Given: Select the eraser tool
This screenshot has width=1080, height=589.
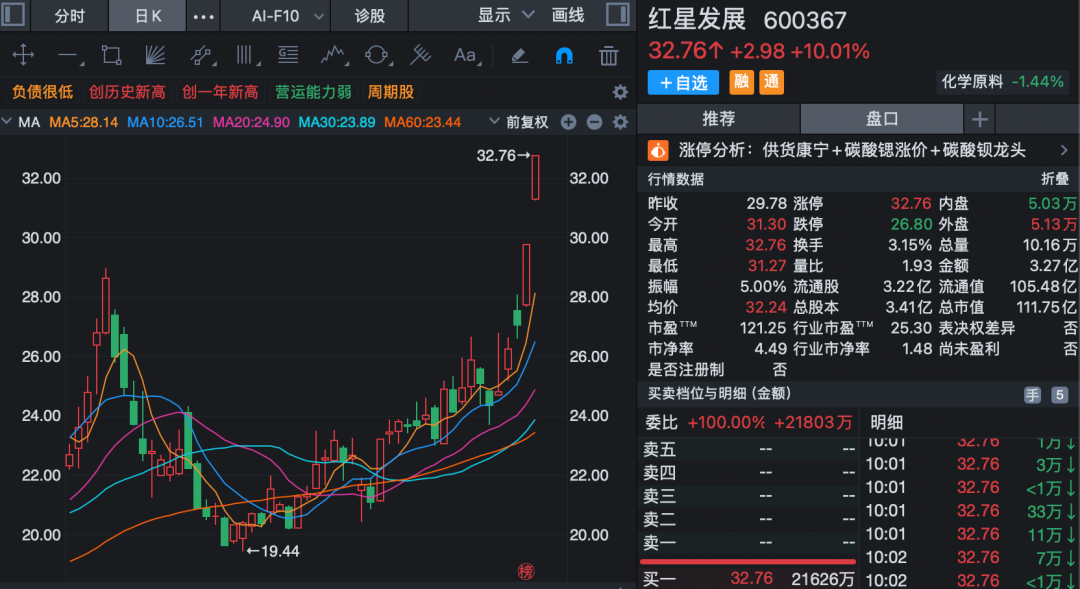Looking at the screenshot, I should point(520,55).
